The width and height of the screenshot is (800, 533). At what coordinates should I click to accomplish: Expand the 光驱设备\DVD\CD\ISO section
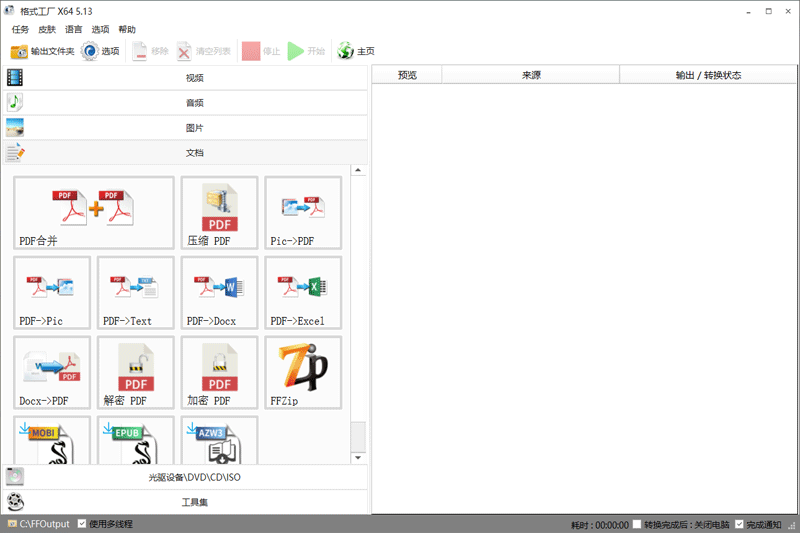pos(185,477)
